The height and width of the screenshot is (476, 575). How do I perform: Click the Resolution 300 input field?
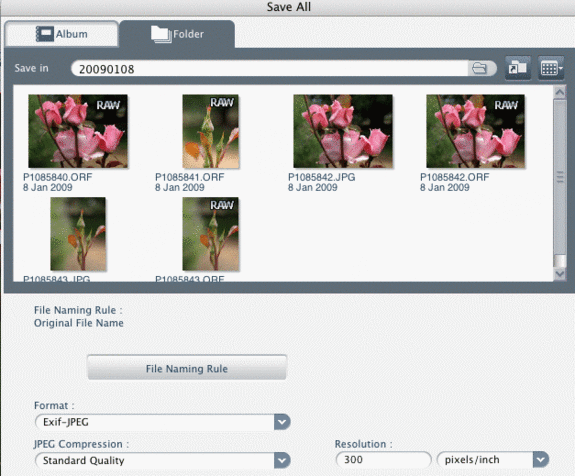click(383, 459)
